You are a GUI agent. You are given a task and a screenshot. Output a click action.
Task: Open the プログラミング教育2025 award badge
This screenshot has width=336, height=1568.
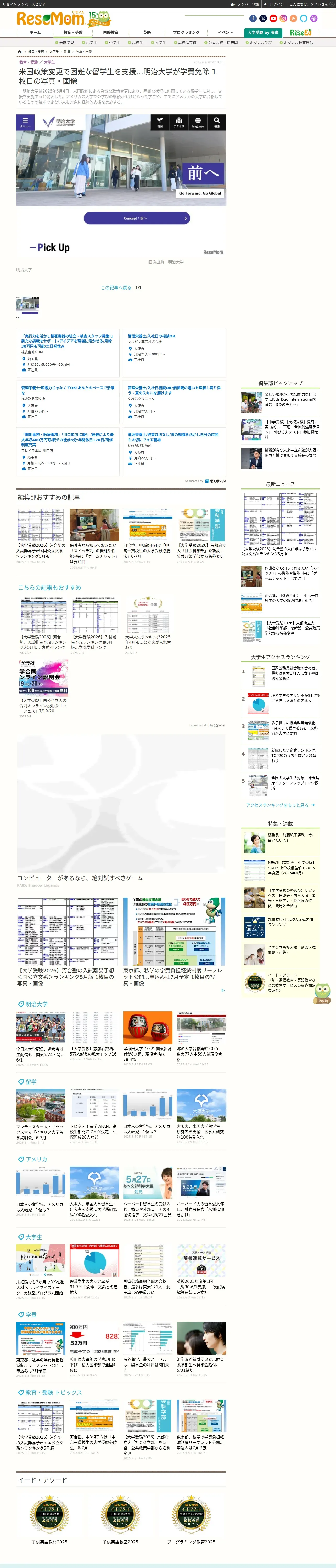192,1515
